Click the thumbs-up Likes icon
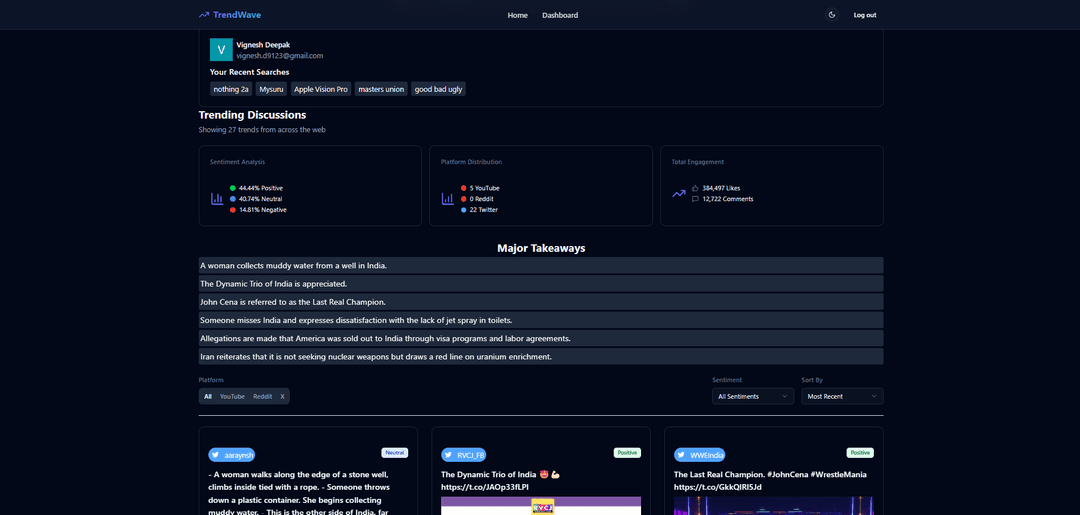The image size is (1080, 515). click(695, 188)
